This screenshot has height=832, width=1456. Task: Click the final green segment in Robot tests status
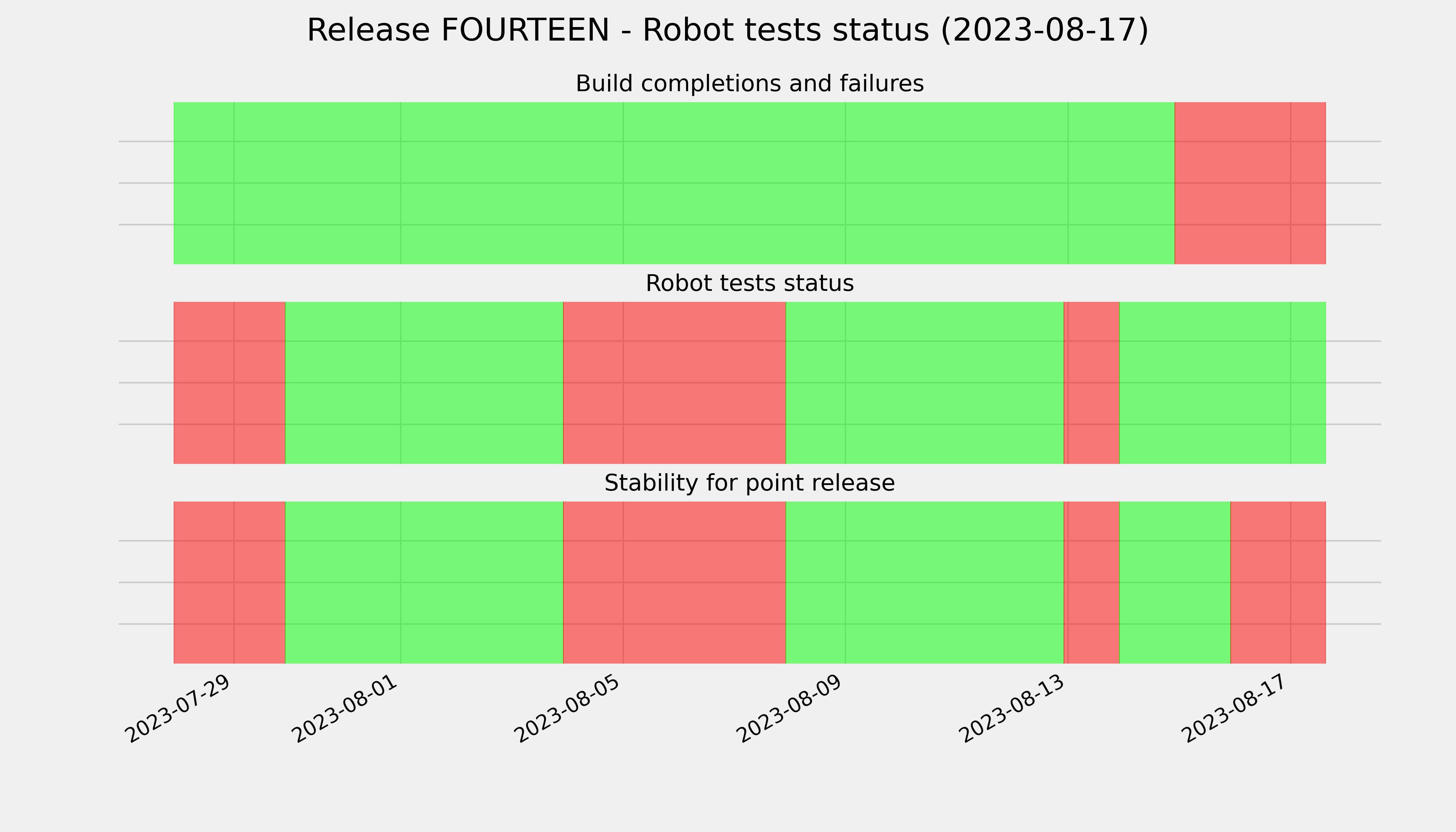pos(1222,383)
